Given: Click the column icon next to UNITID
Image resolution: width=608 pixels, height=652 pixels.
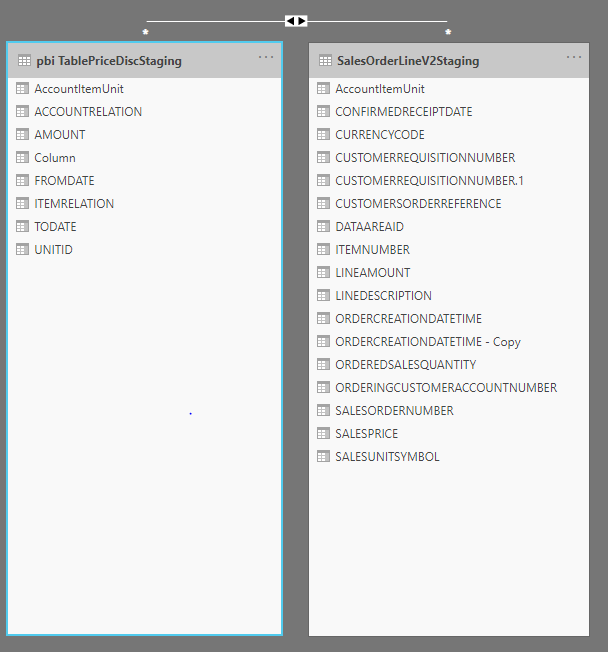Looking at the screenshot, I should 22,249.
